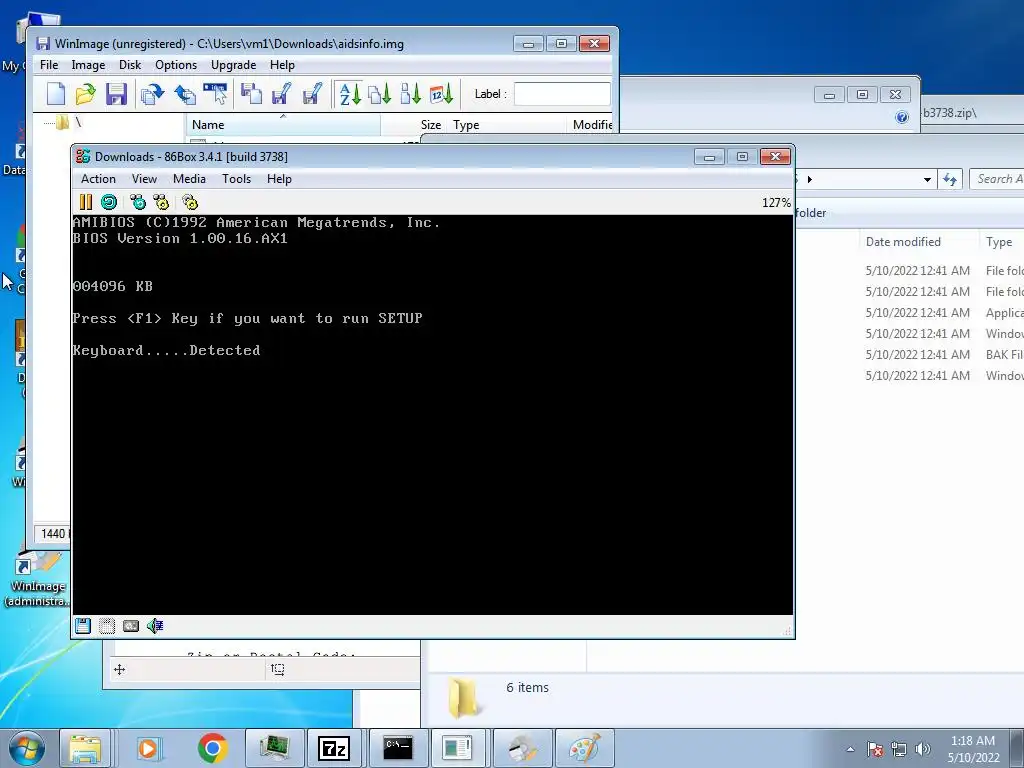The width and height of the screenshot is (1024, 768).
Task: Launch Google Chrome from the taskbar
Action: click(x=212, y=748)
